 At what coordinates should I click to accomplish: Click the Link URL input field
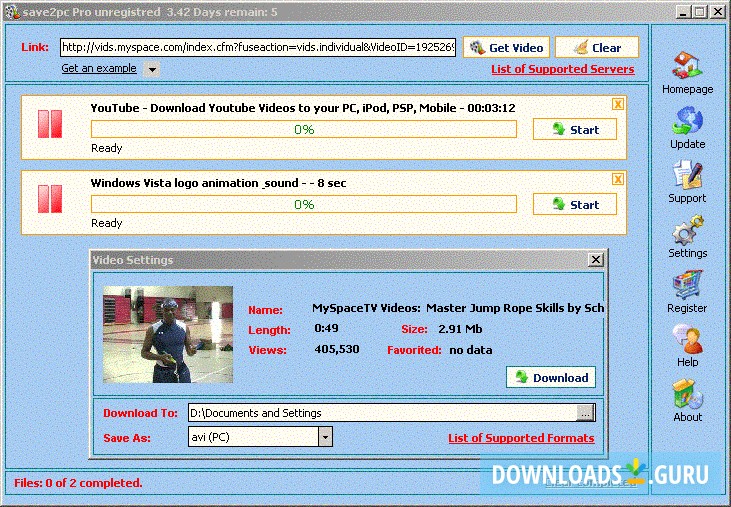[258, 48]
